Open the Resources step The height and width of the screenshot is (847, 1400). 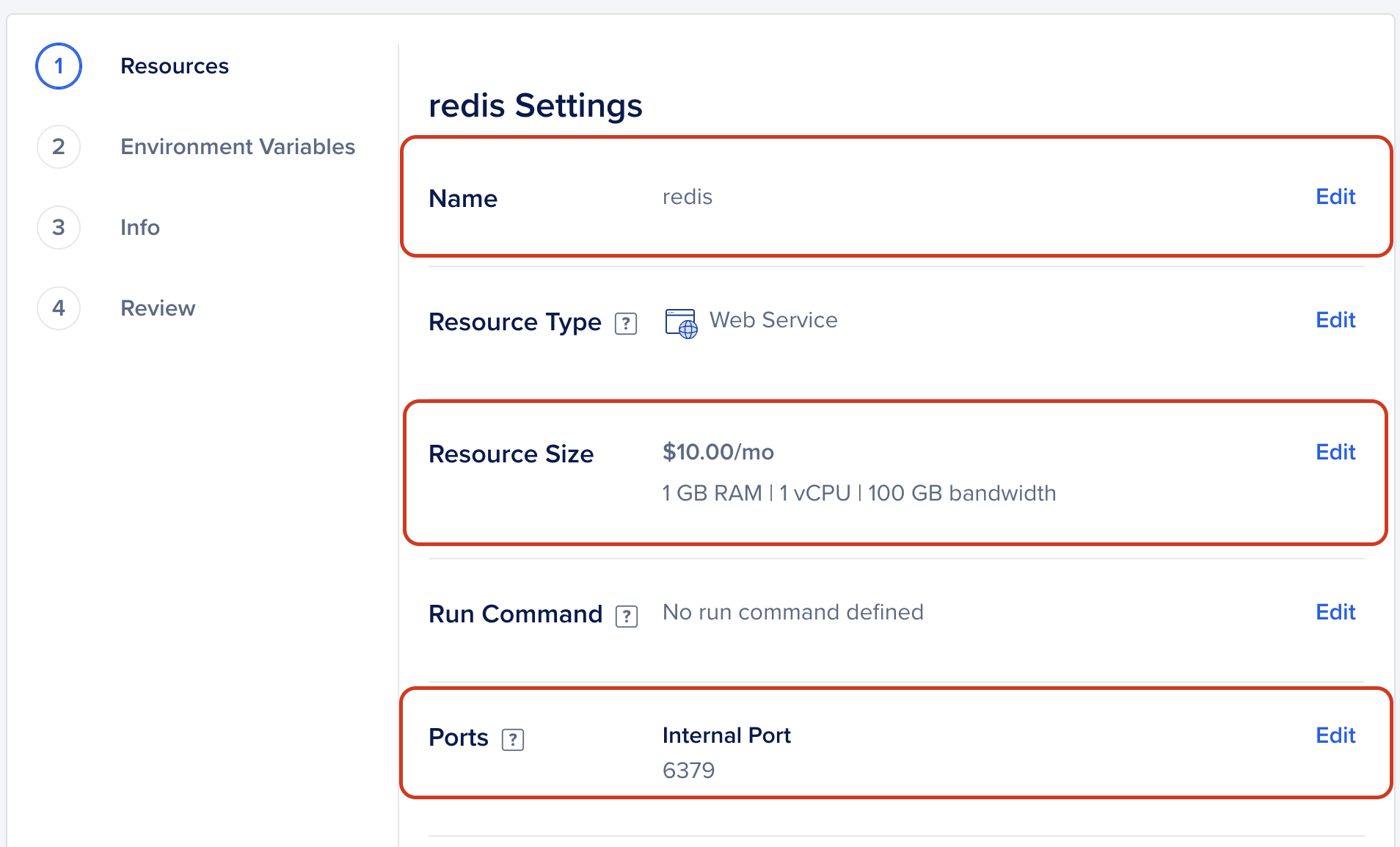175,66
